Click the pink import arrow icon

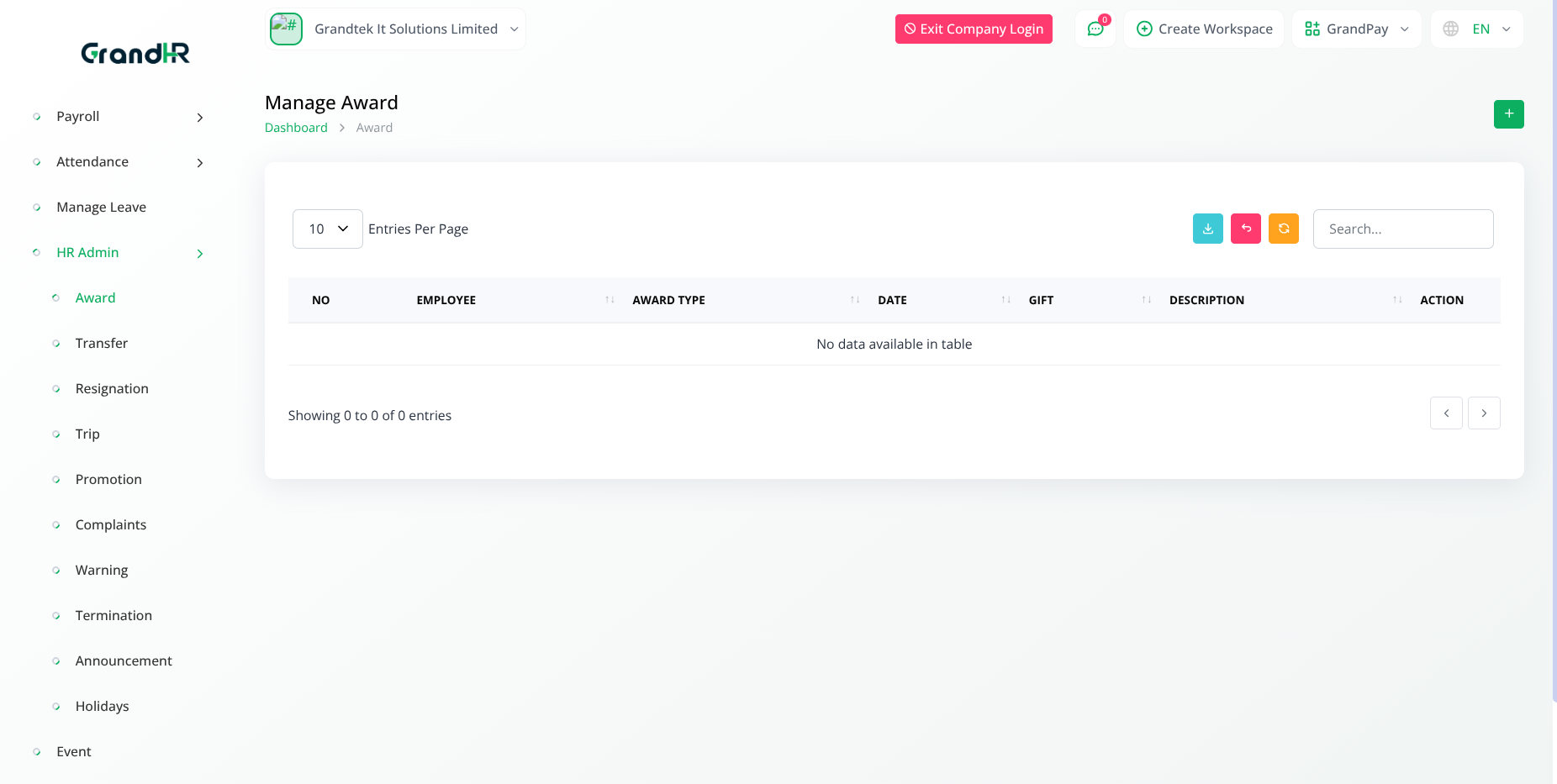click(x=1245, y=229)
